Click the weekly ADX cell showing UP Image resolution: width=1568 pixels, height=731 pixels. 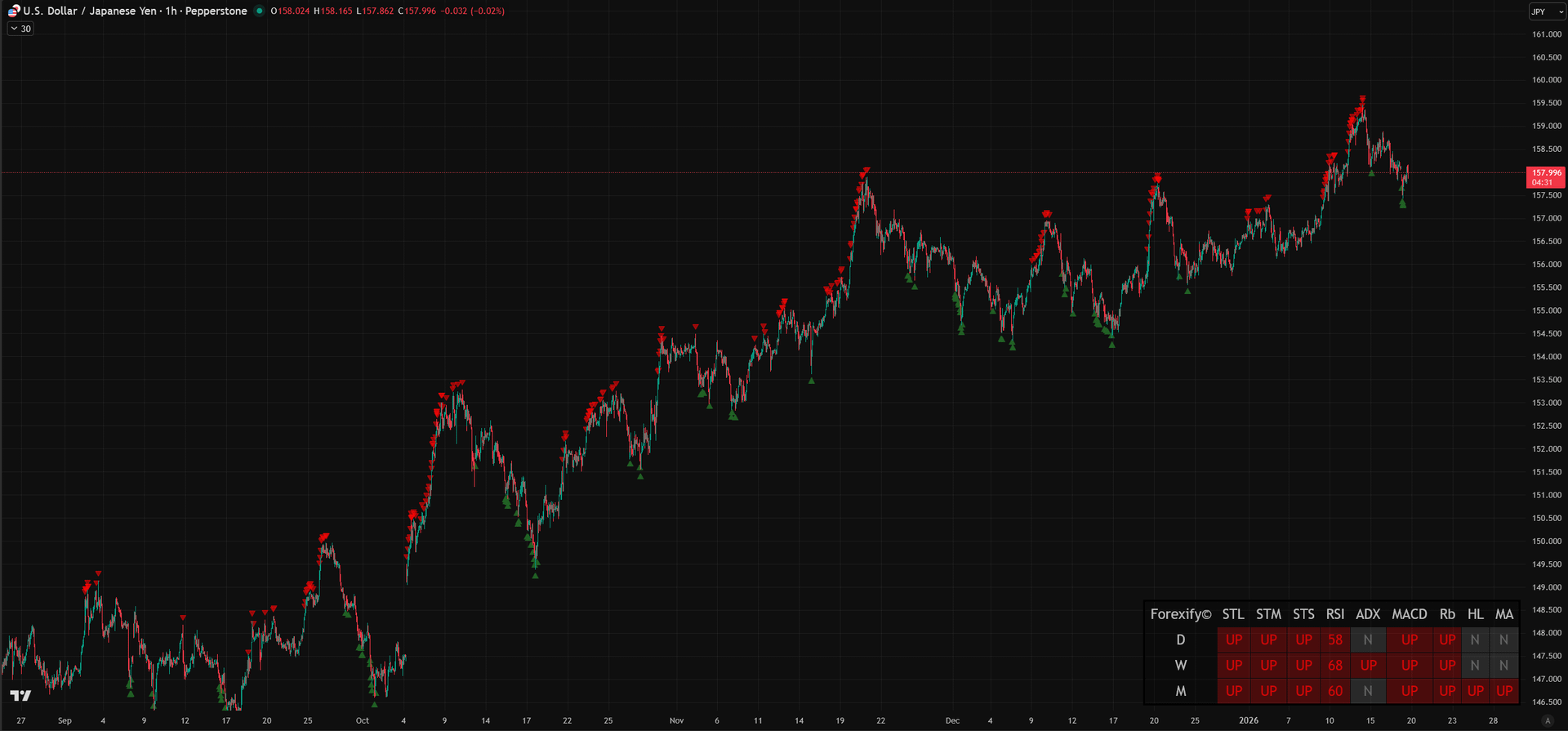[x=1368, y=666]
